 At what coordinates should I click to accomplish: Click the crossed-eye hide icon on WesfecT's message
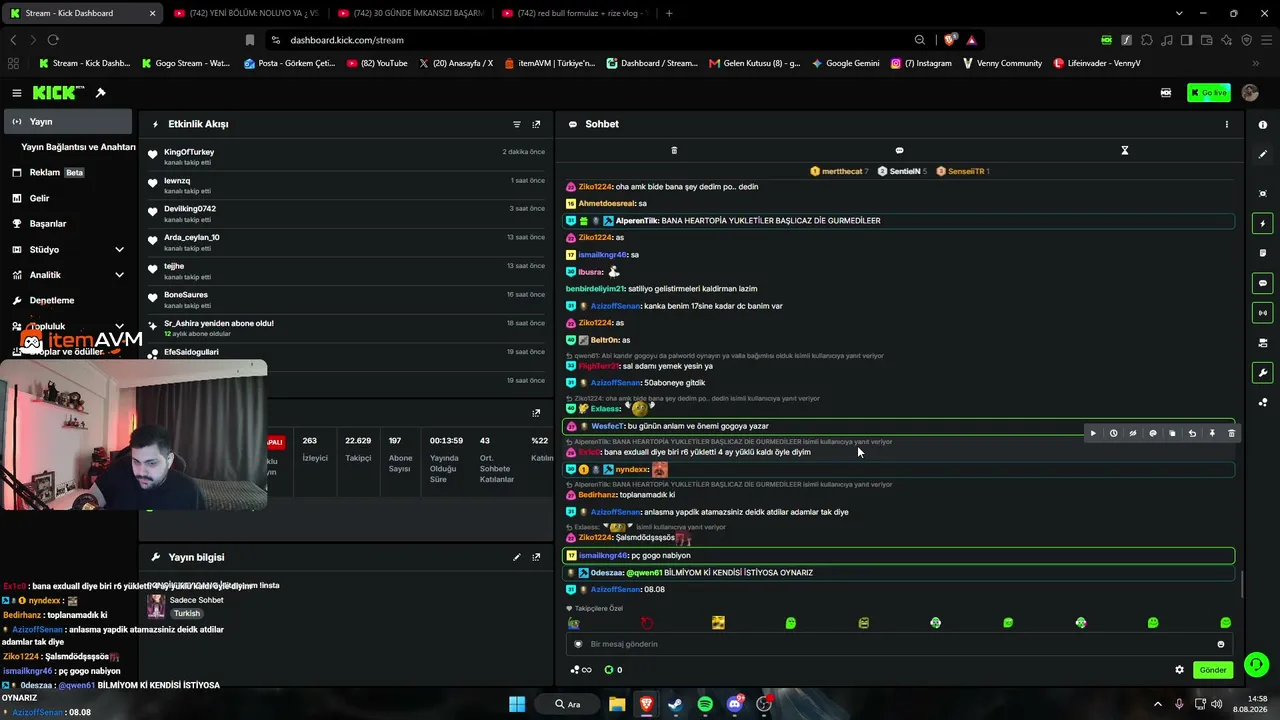pyautogui.click(x=1133, y=434)
